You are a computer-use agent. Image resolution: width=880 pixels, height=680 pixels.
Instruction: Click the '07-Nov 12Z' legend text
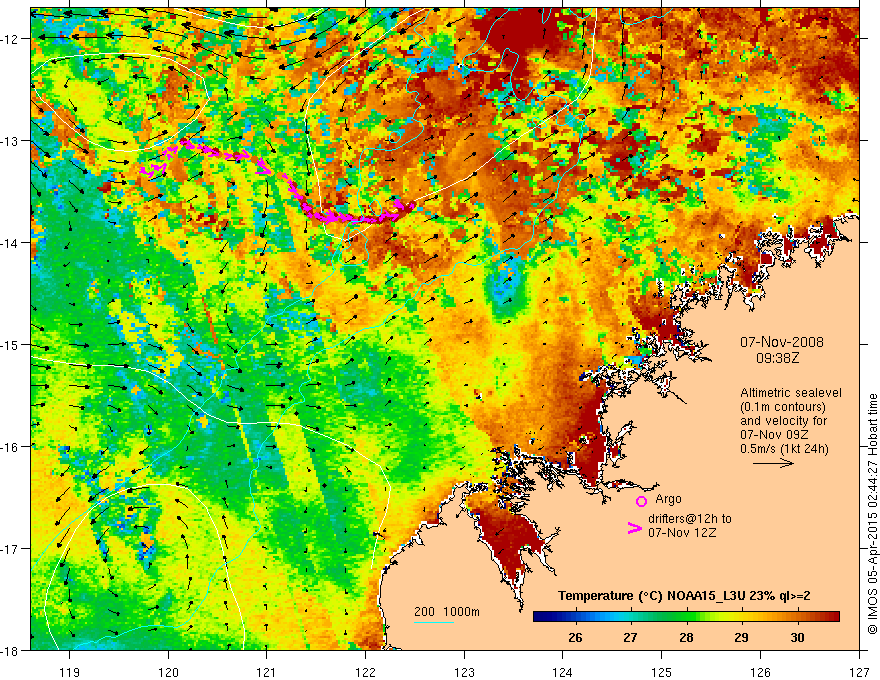[682, 532]
